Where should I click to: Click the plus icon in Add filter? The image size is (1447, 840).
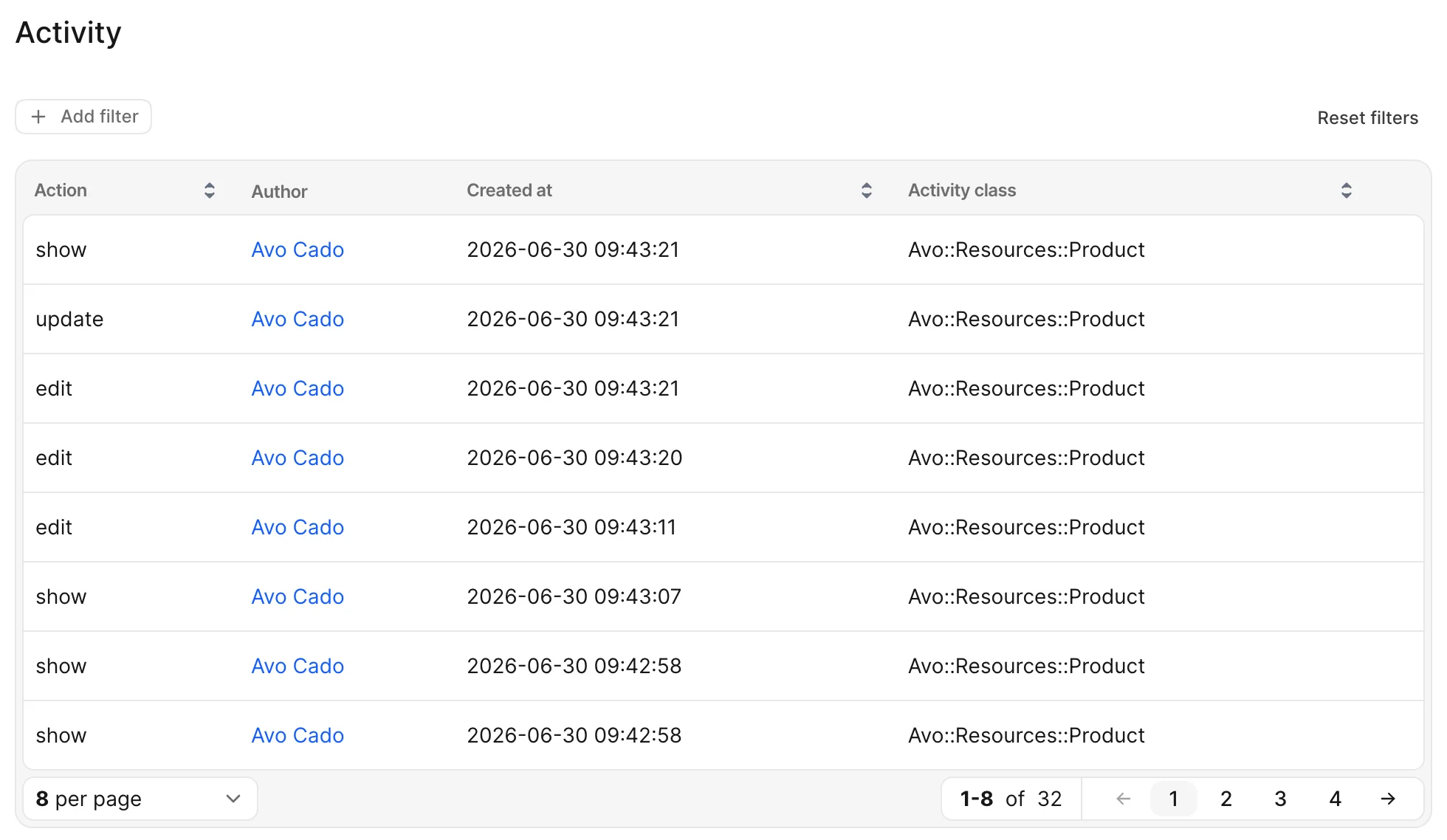click(x=38, y=117)
